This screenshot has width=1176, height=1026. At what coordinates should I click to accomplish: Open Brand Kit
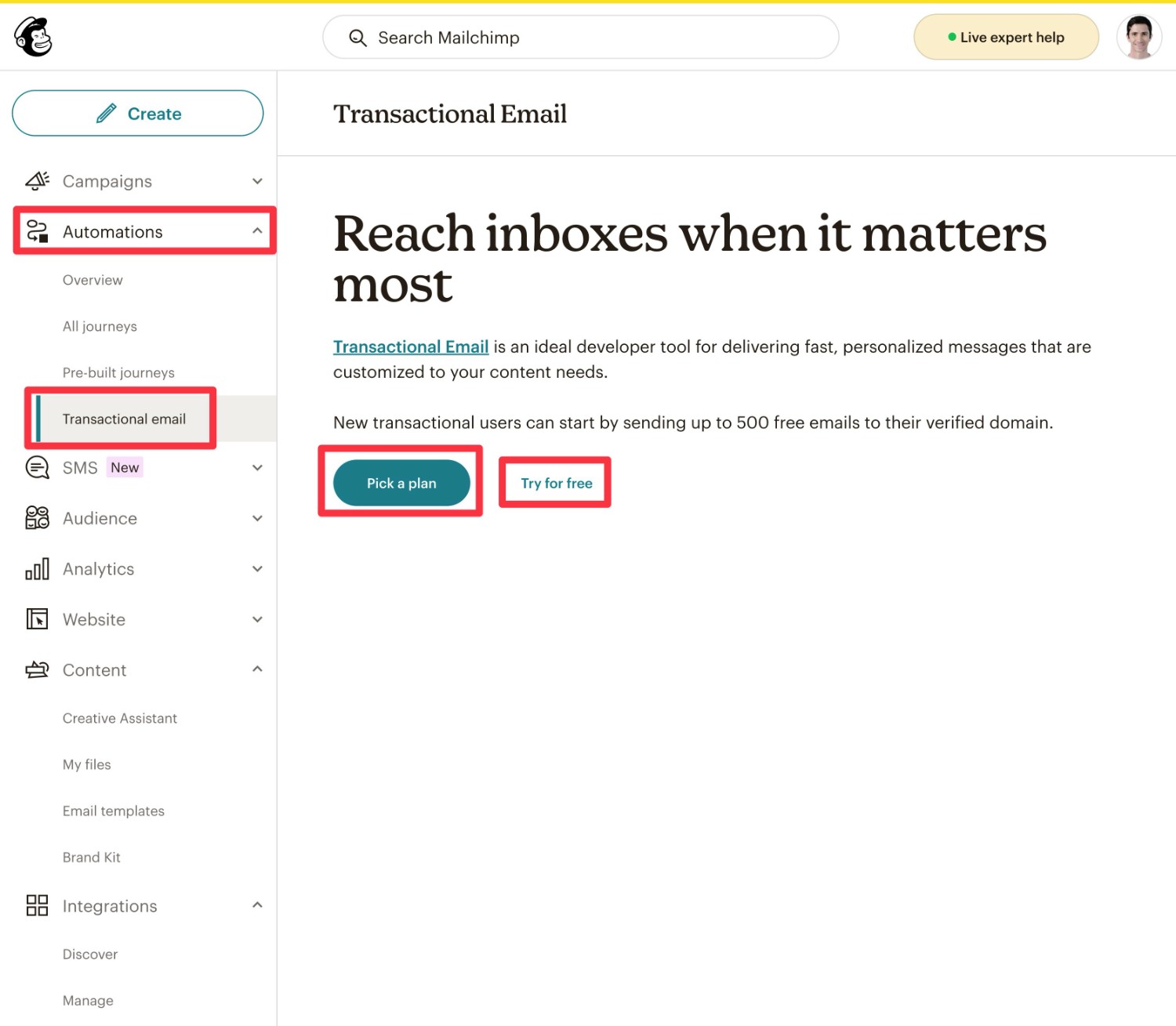click(x=92, y=857)
